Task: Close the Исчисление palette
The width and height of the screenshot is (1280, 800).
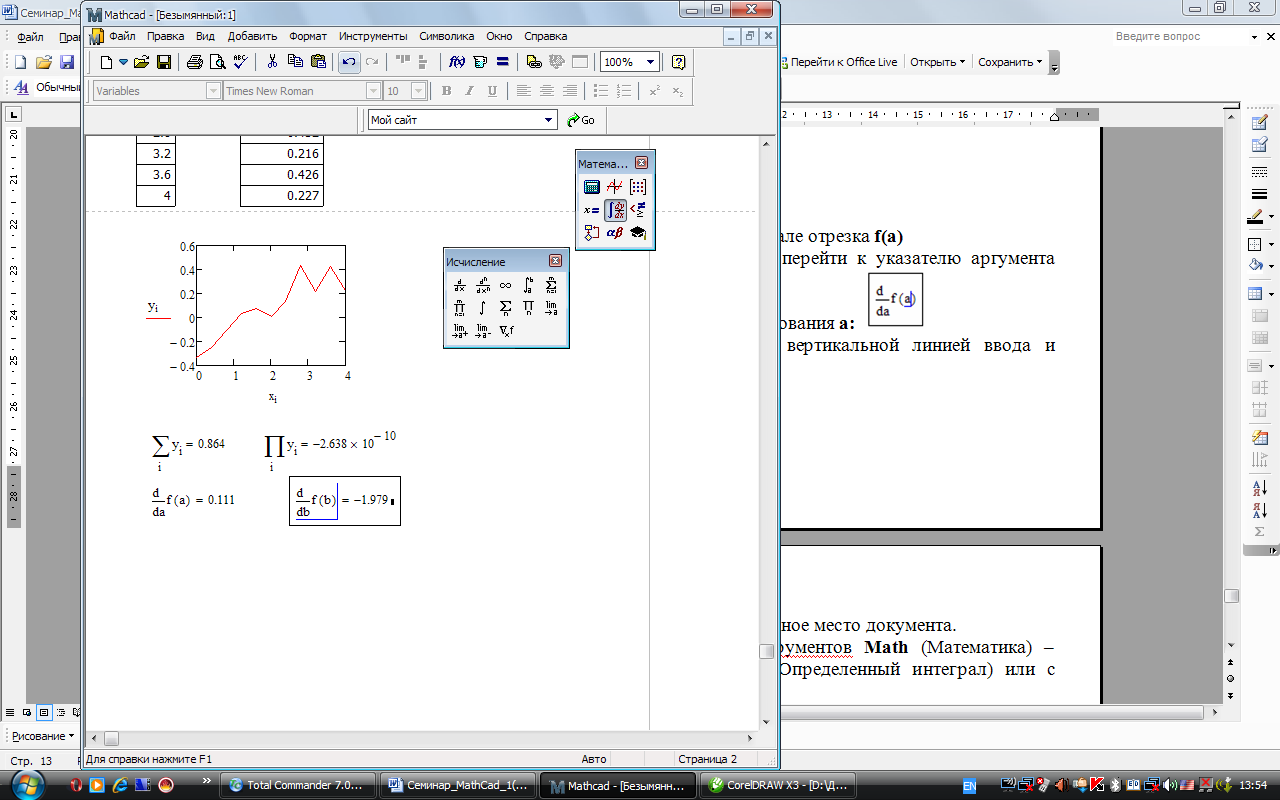Action: pyautogui.click(x=556, y=261)
